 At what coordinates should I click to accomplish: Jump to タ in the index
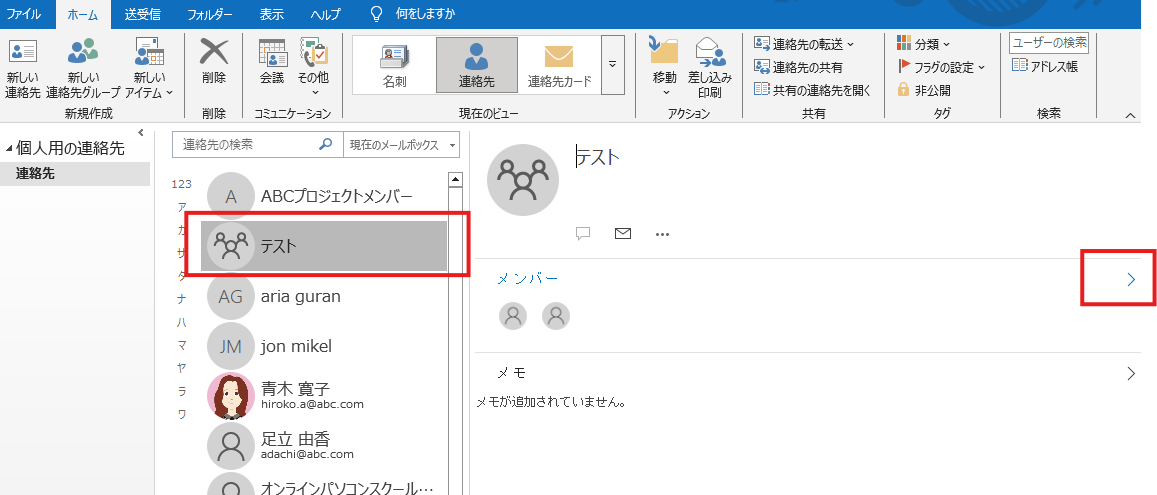coord(182,275)
